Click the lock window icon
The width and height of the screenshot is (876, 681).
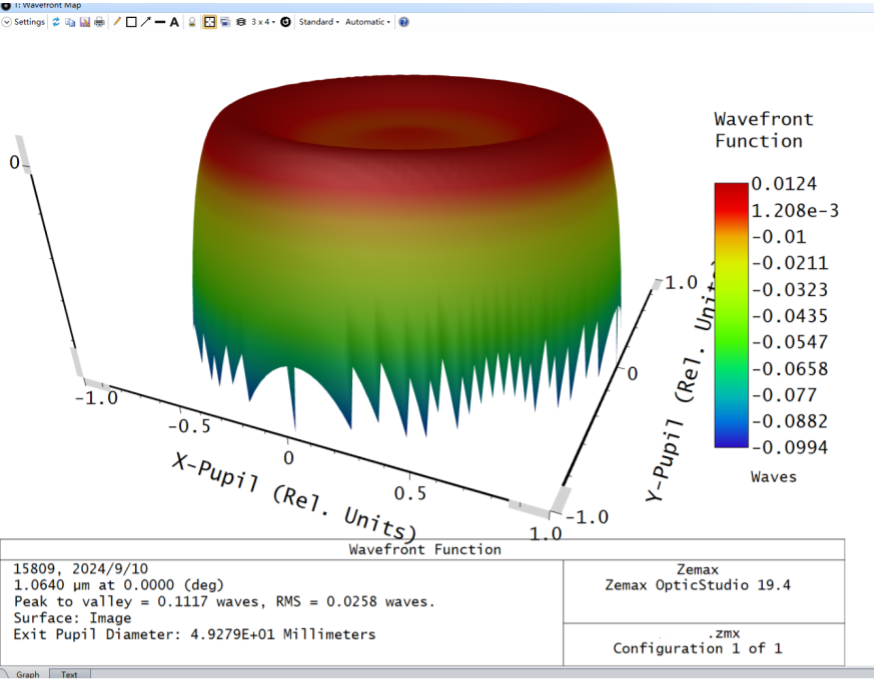[192, 22]
